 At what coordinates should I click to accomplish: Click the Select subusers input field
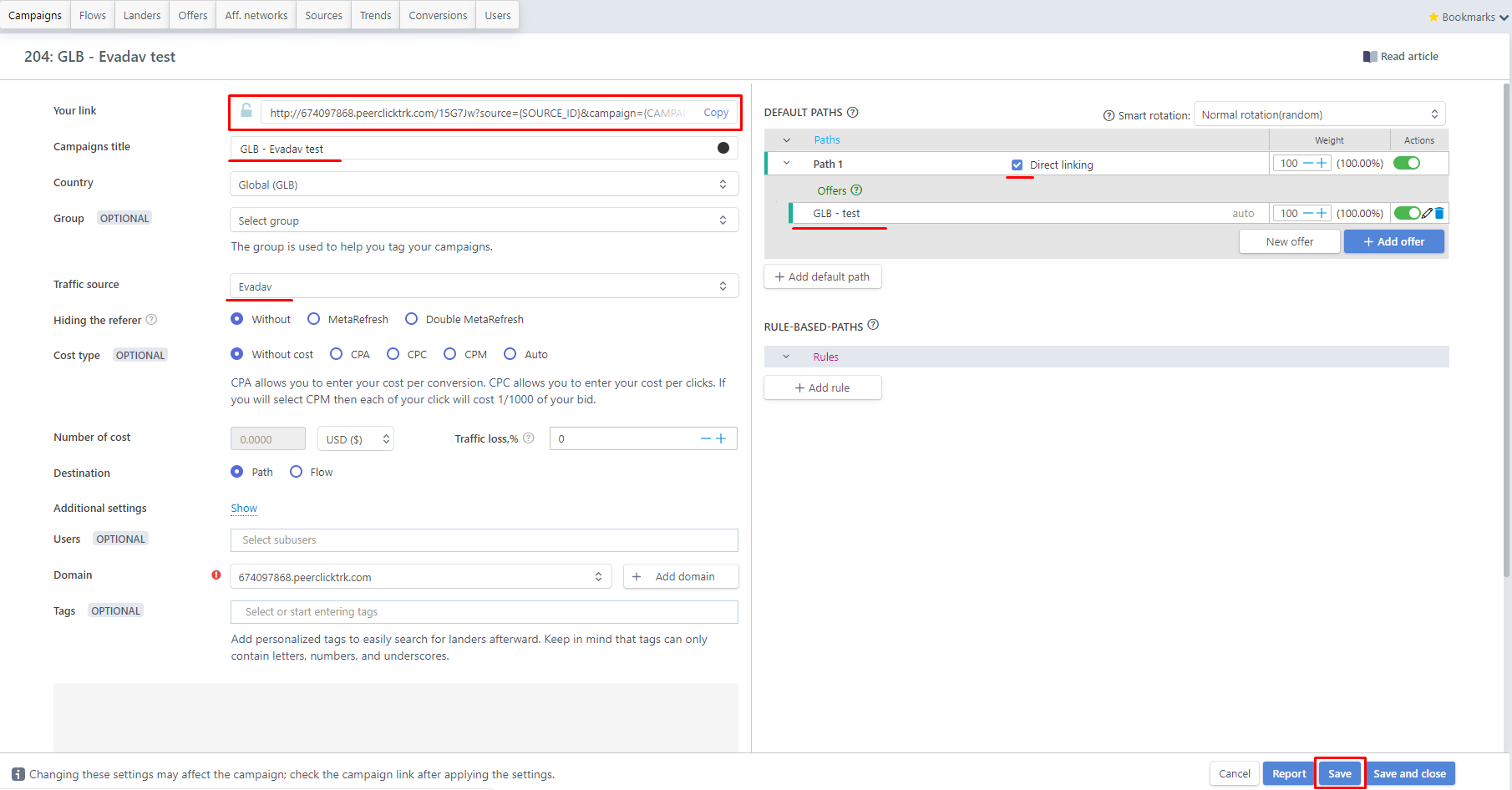[485, 540]
